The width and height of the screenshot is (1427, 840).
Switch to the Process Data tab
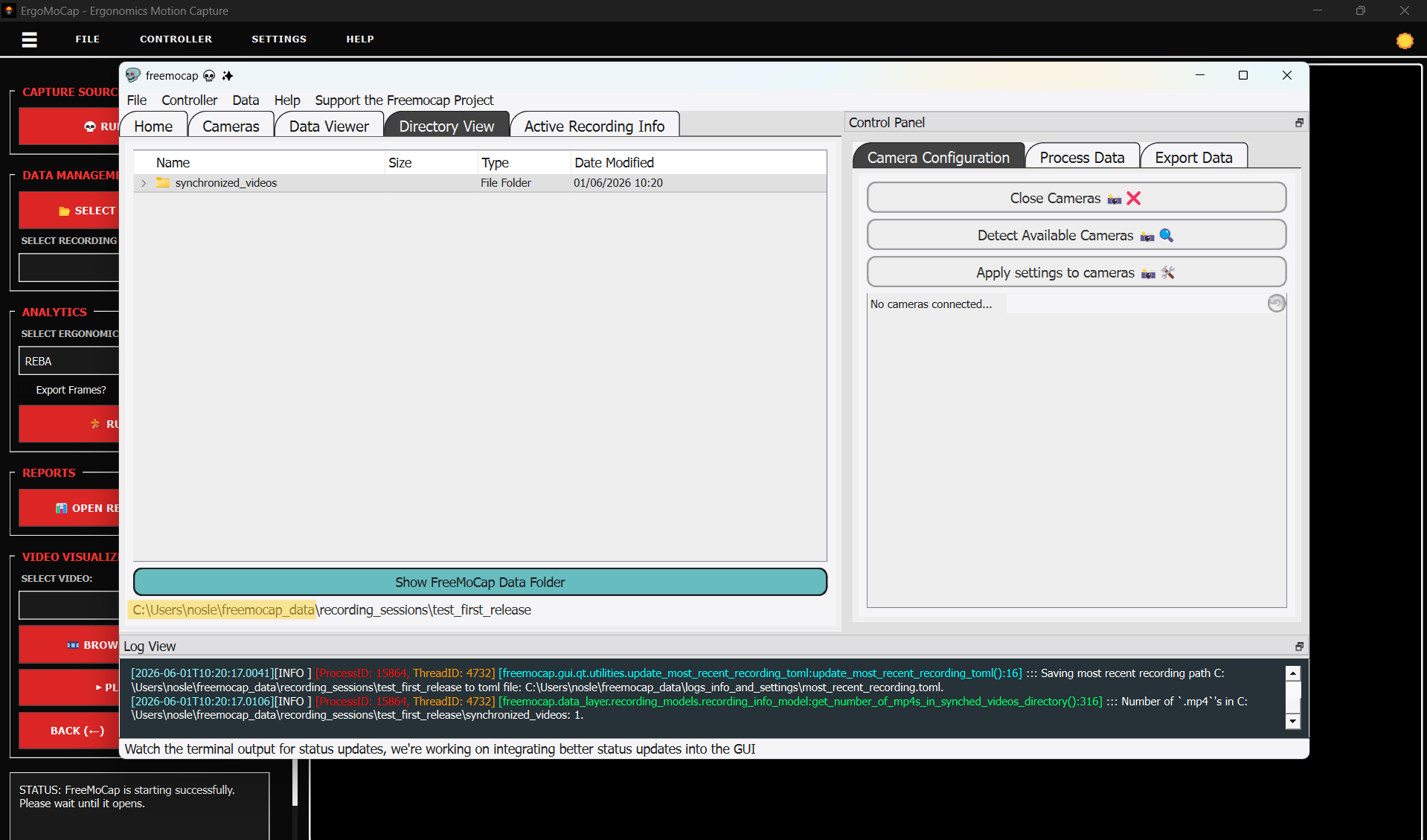coord(1082,158)
